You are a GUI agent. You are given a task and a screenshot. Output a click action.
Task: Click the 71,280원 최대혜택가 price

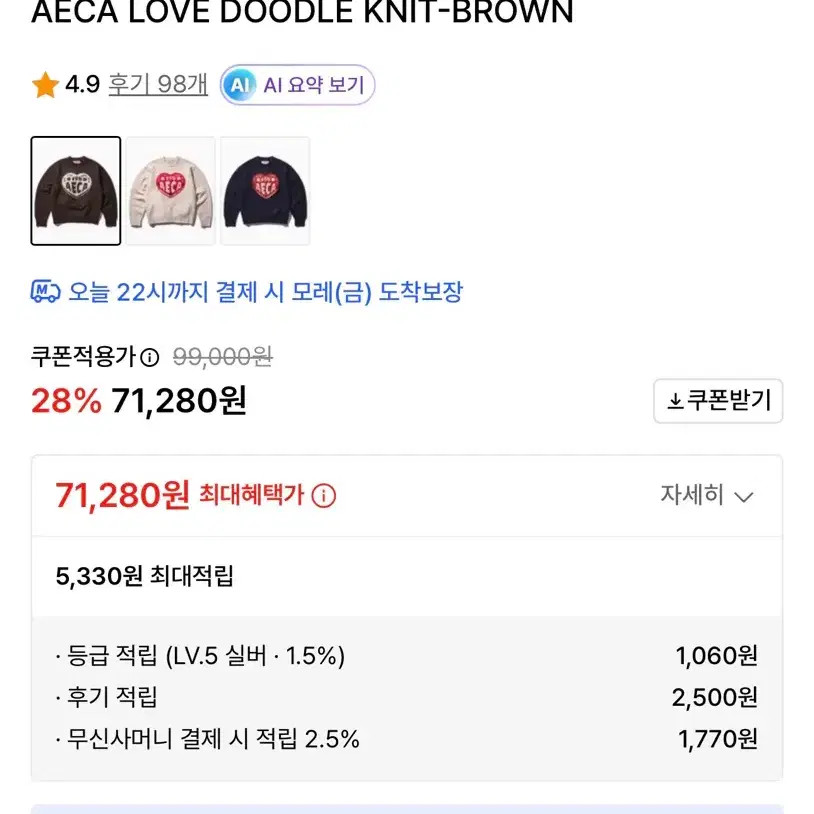(122, 494)
